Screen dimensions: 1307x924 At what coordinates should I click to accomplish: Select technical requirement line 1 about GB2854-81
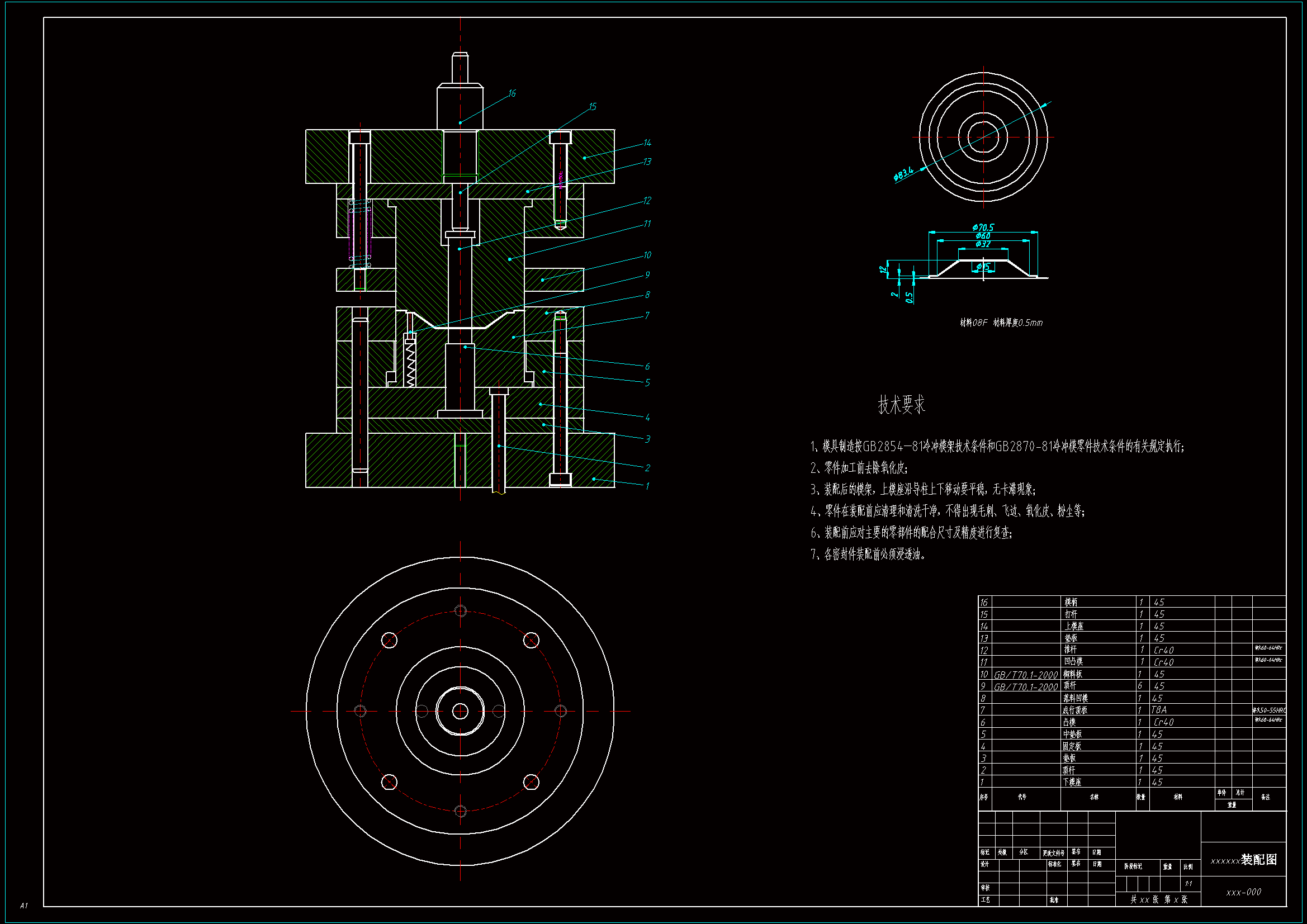(x=997, y=446)
